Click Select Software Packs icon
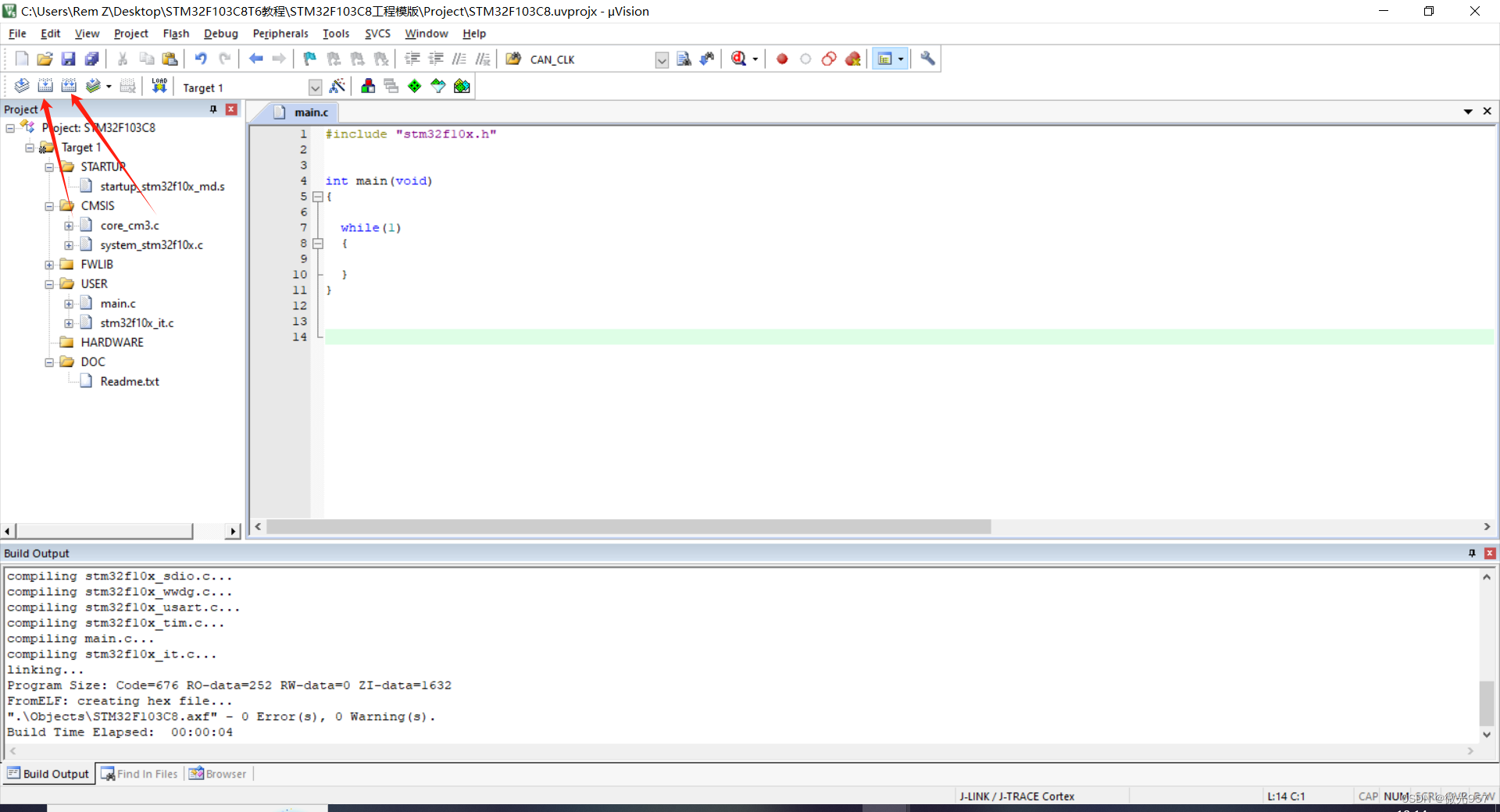 (x=438, y=86)
